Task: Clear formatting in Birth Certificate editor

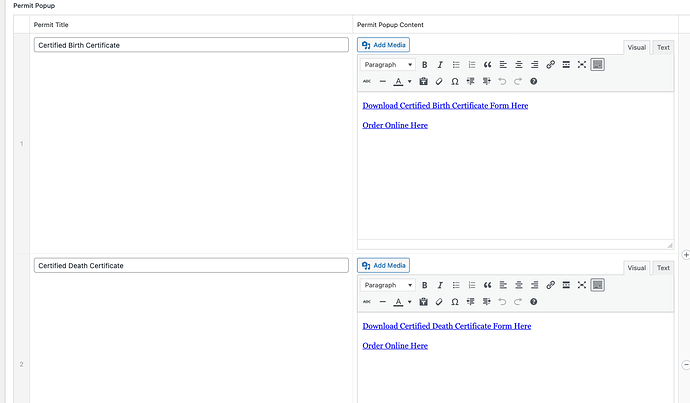Action: point(439,81)
